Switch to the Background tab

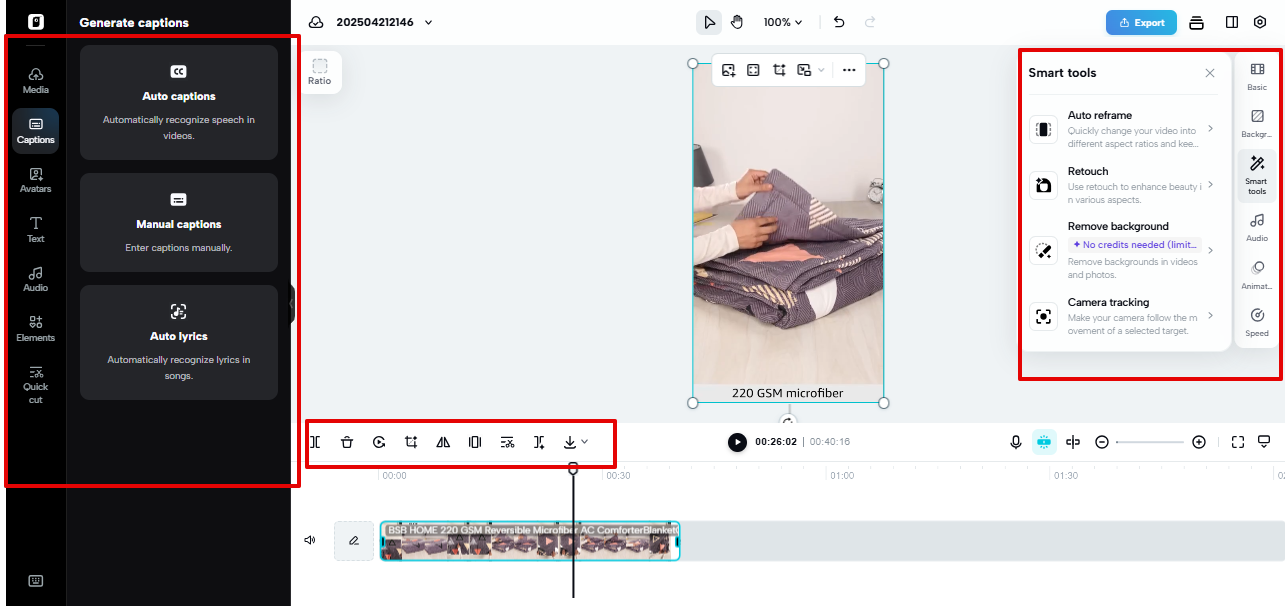[x=1257, y=124]
